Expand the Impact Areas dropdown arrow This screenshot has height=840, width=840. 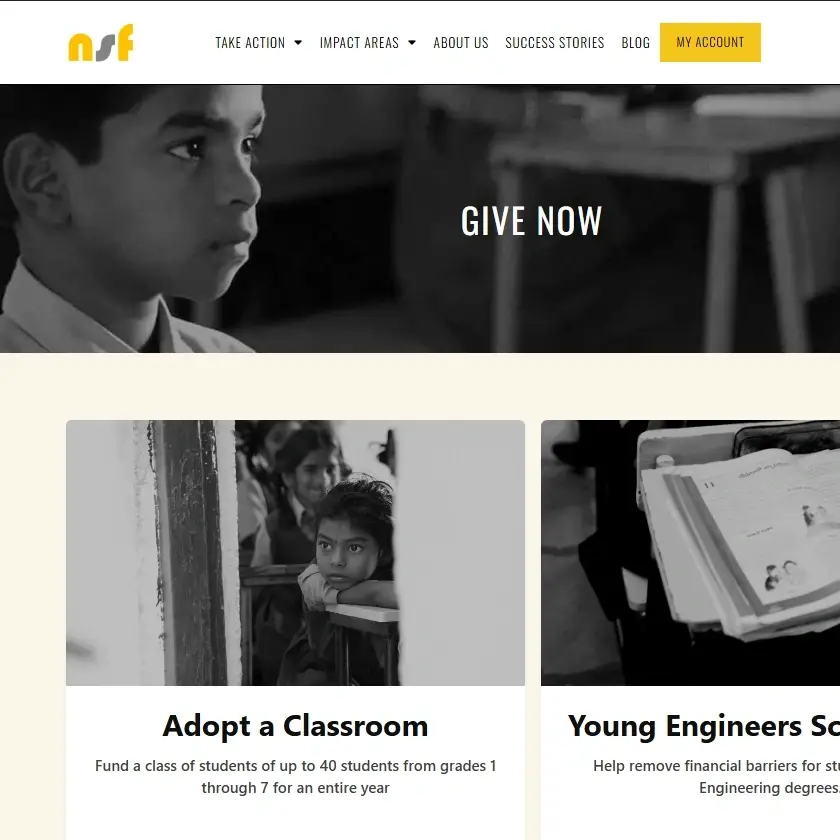(412, 42)
